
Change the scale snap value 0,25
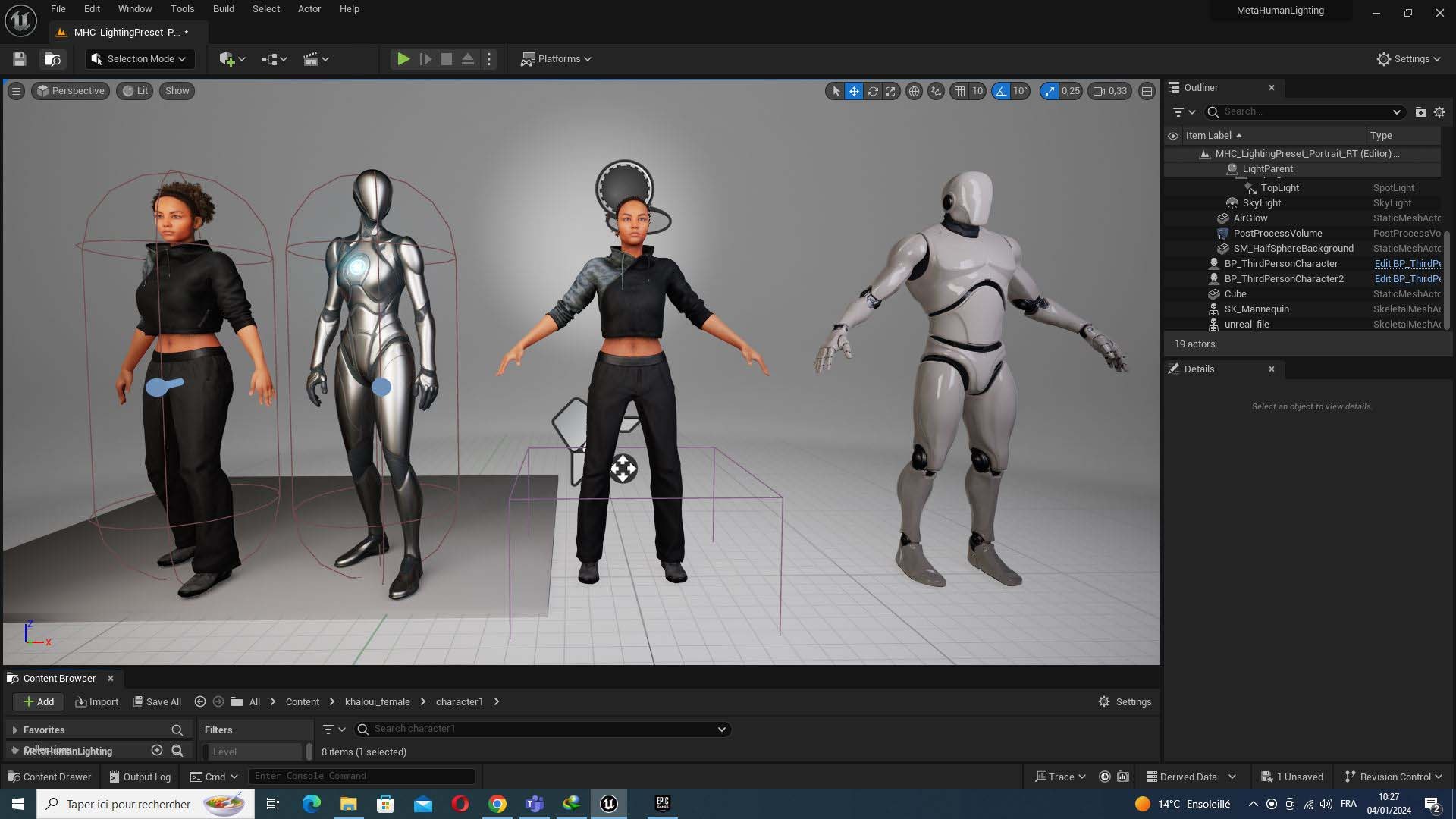tap(1071, 91)
